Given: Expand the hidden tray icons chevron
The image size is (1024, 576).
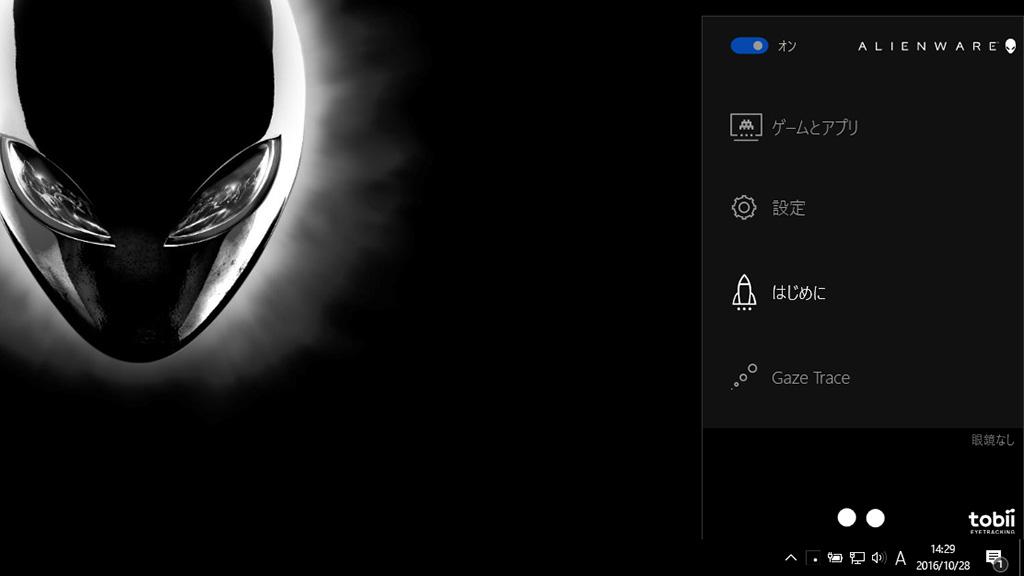Looking at the screenshot, I should 791,558.
